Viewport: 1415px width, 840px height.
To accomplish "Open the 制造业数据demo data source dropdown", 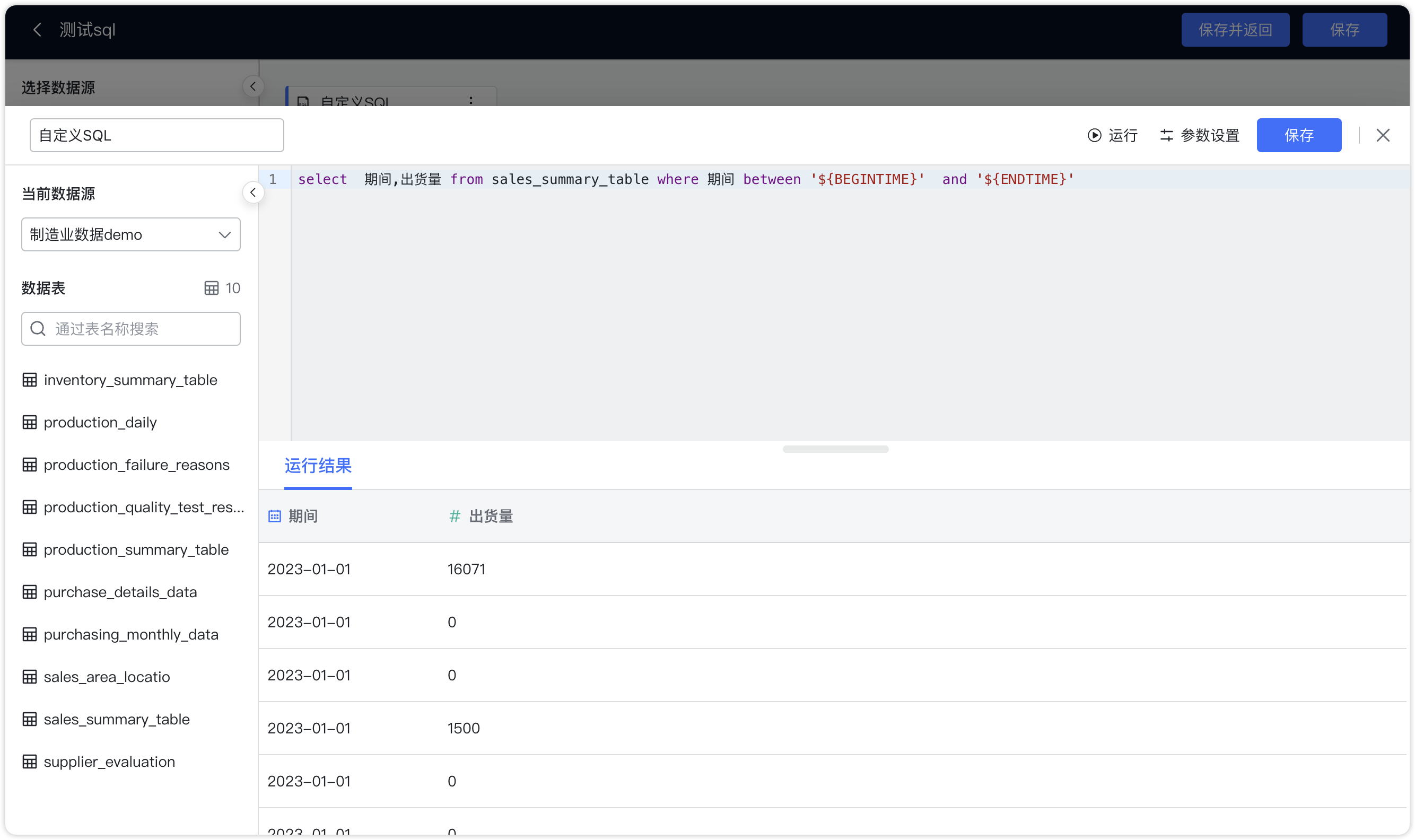I will click(131, 234).
